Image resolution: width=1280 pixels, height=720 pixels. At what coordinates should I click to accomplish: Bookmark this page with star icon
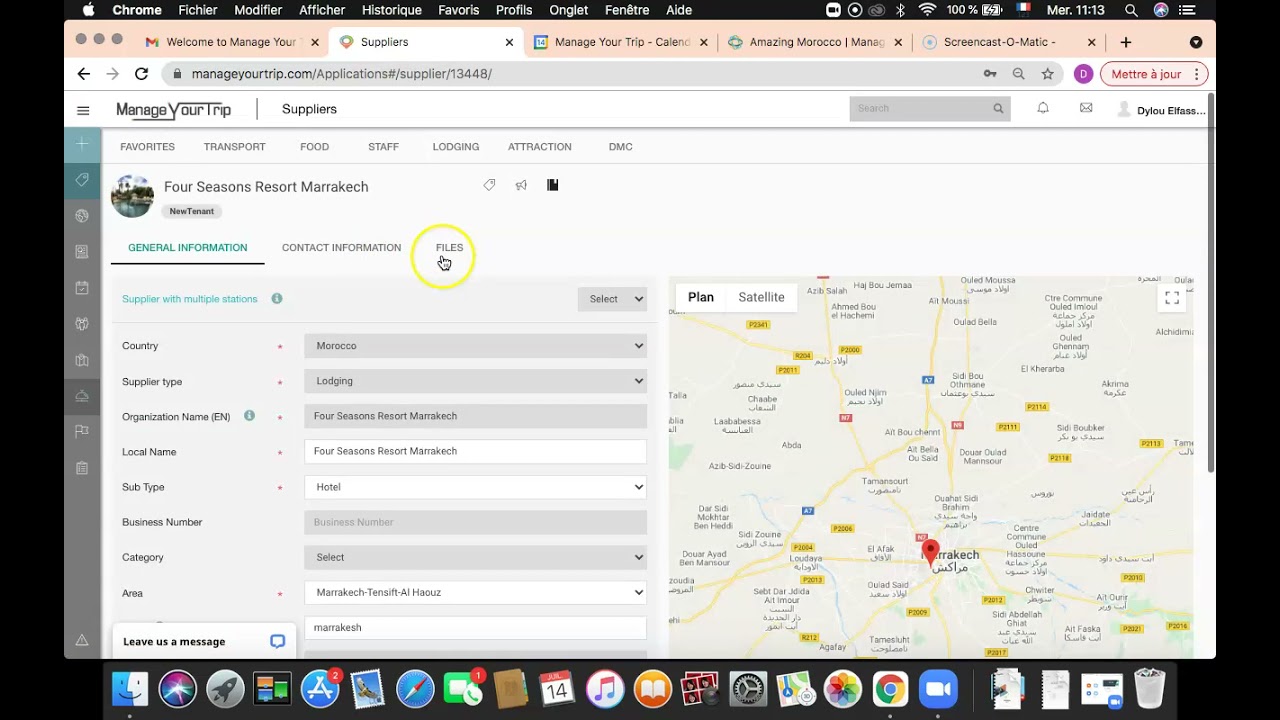1047,74
